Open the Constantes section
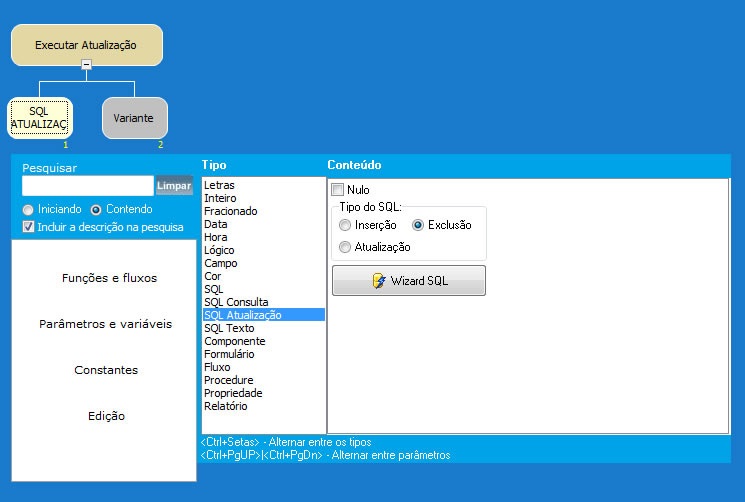Viewport: 745px width, 502px height. click(x=106, y=370)
